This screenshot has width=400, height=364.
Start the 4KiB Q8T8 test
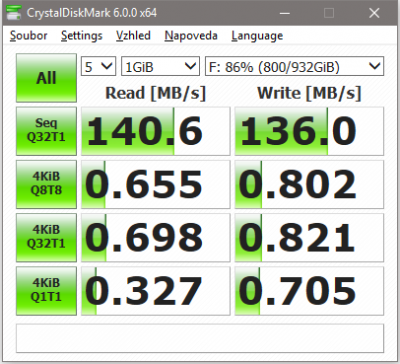pos(46,184)
